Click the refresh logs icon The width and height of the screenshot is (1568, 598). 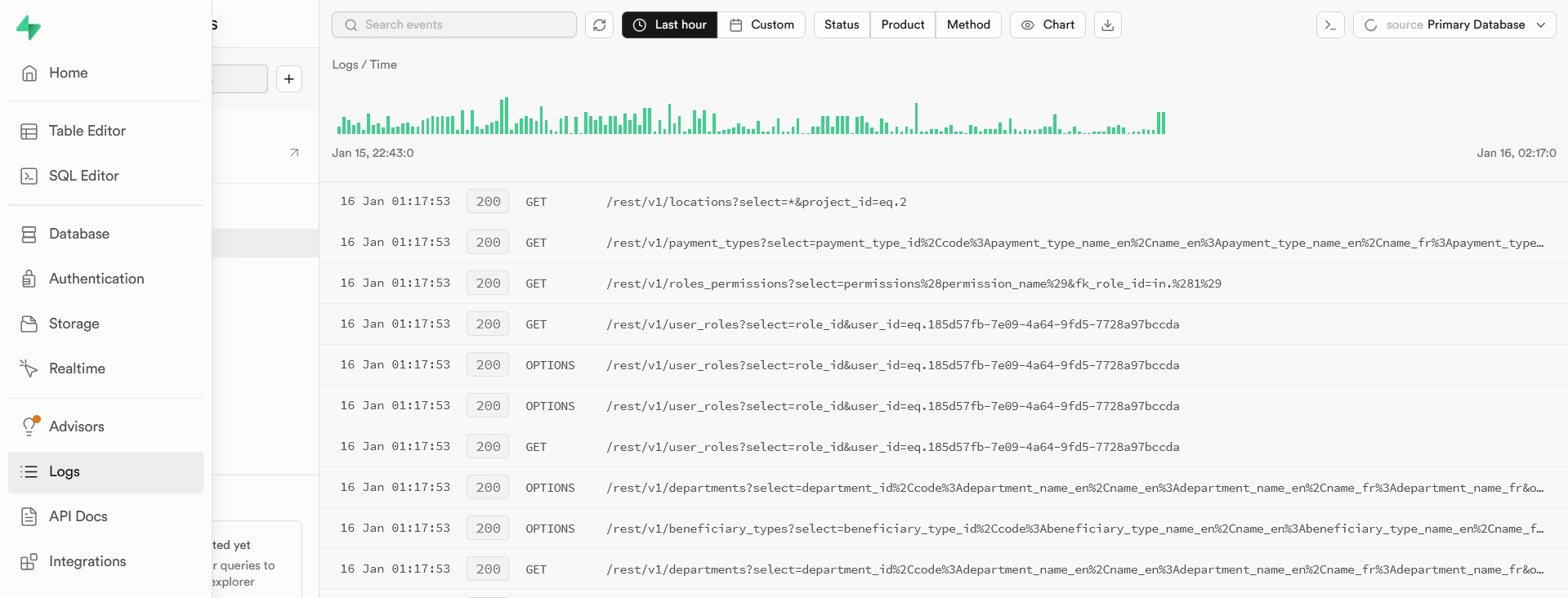click(x=599, y=25)
